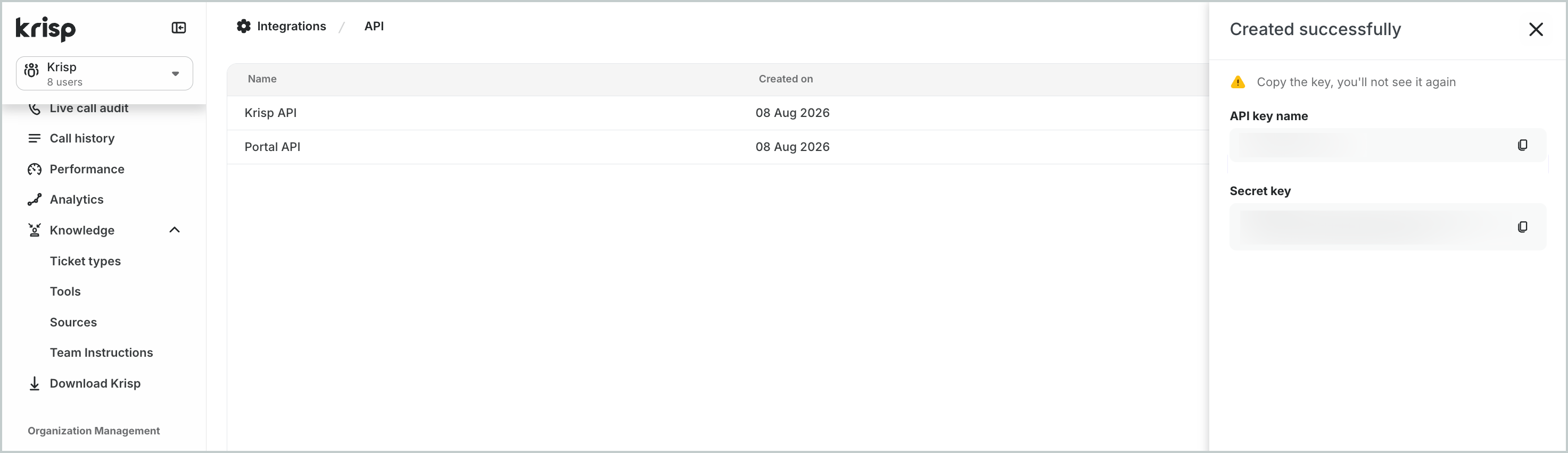The height and width of the screenshot is (453, 1568).
Task: Open the Krisp workspace dropdown
Action: [x=104, y=73]
